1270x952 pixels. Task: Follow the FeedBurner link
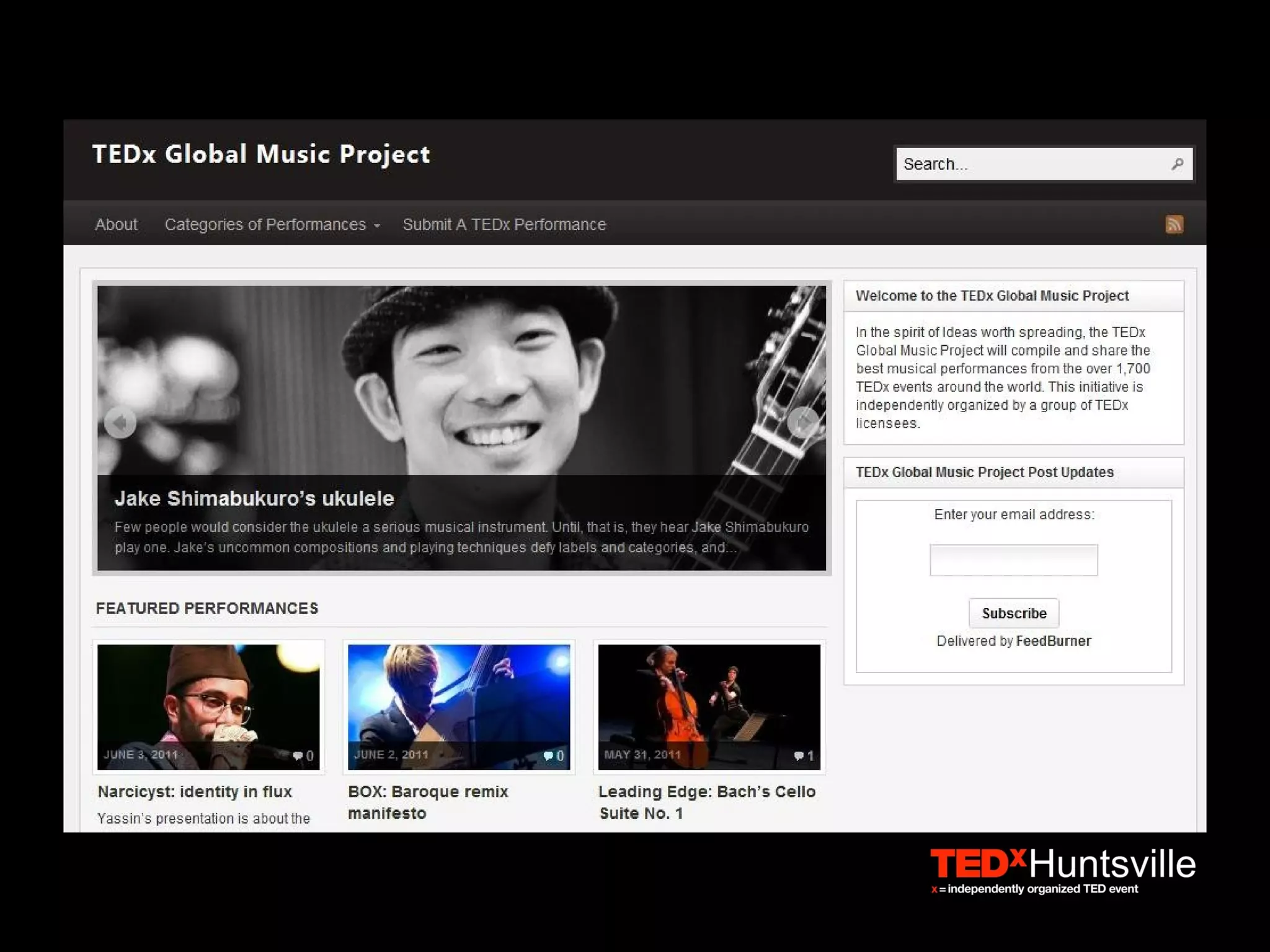[x=1053, y=641]
